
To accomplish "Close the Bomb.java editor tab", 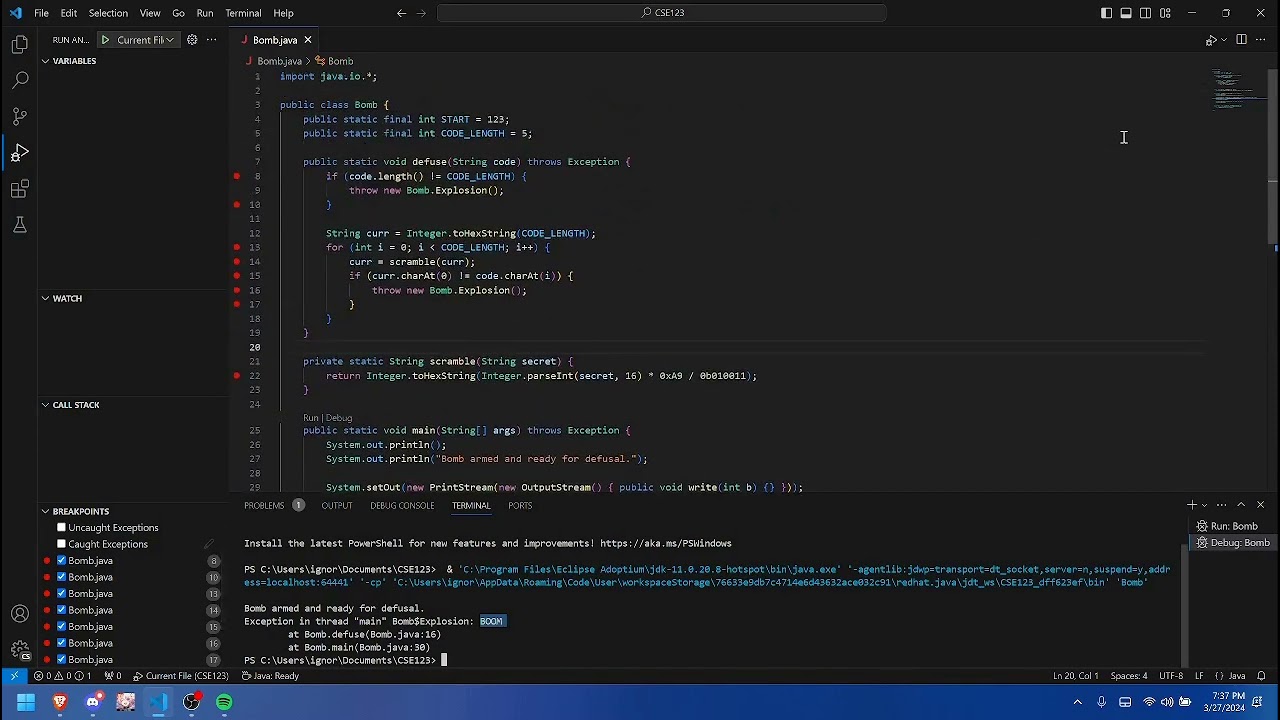I will coord(308,40).
